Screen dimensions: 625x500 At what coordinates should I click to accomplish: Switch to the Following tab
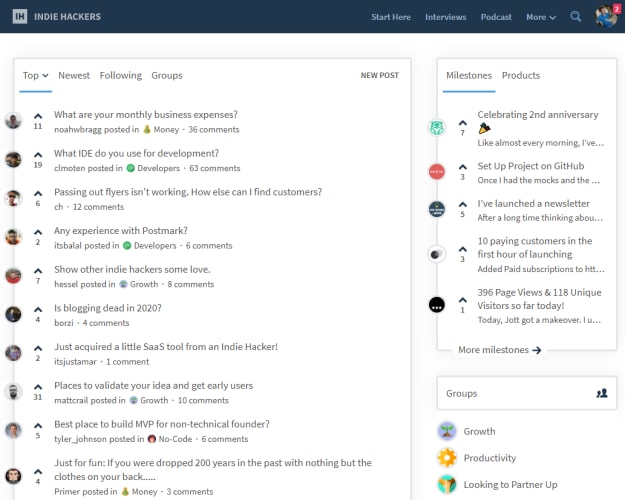point(120,75)
